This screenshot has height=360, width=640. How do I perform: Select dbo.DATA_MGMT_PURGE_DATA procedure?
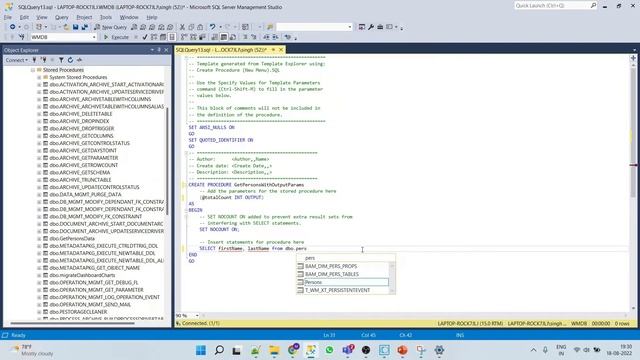(85, 195)
